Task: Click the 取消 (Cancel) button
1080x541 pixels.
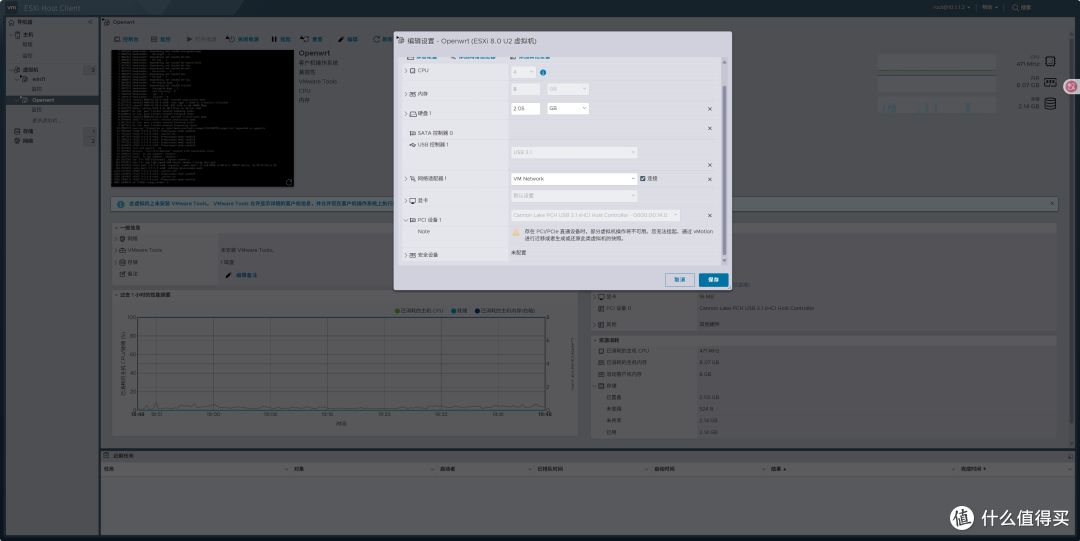Action: [x=679, y=280]
